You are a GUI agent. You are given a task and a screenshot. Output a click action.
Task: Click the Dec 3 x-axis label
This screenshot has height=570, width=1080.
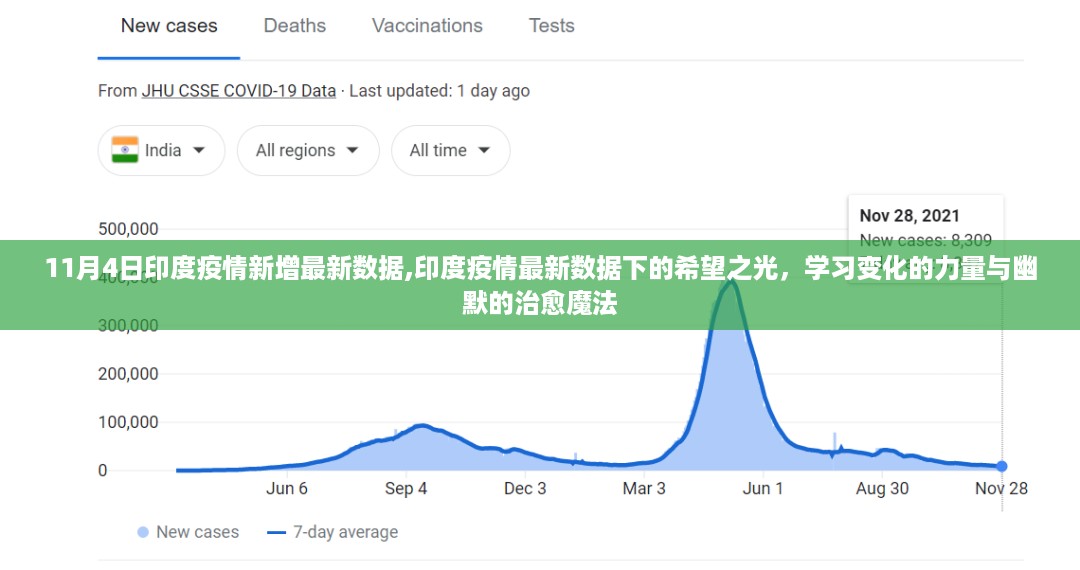525,488
